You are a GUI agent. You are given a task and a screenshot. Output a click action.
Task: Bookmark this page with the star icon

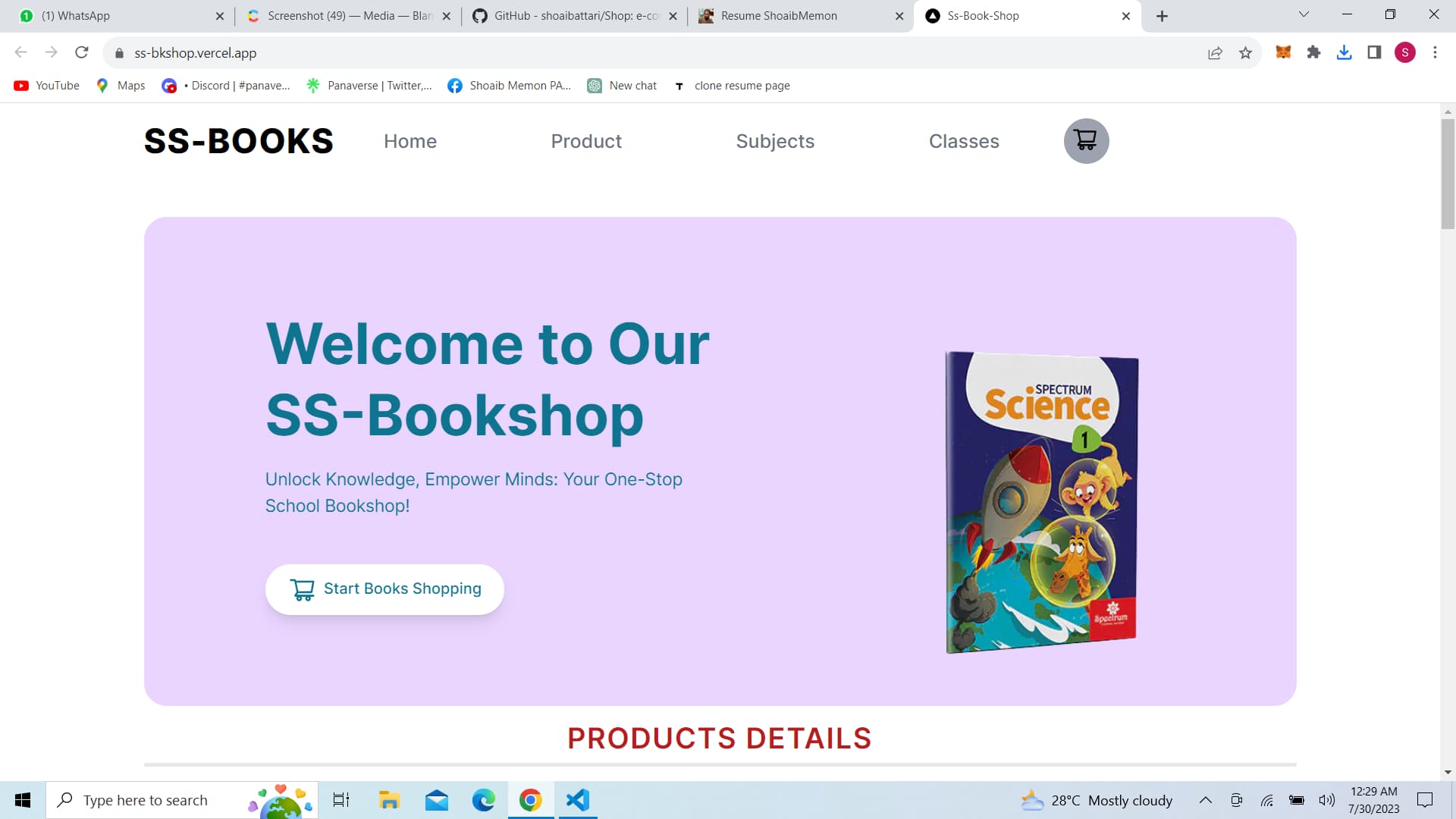1244,52
